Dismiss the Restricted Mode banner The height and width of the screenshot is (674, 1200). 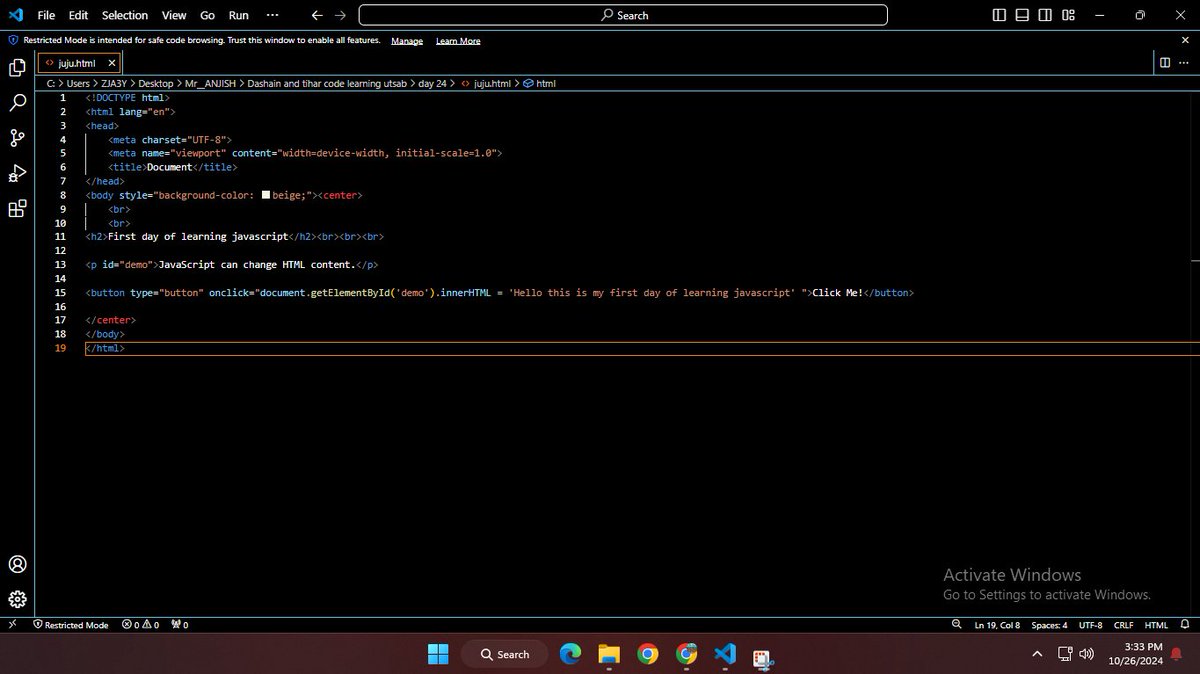1185,40
